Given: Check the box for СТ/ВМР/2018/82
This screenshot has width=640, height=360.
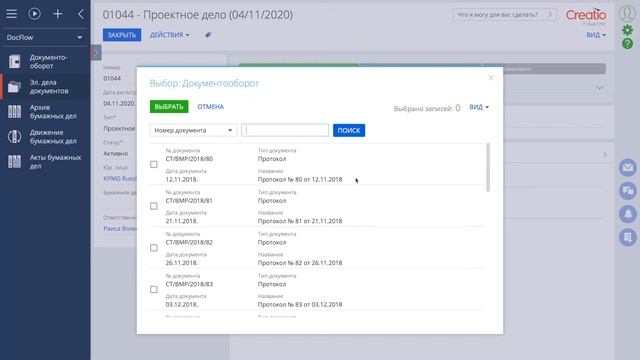Looking at the screenshot, I should [x=154, y=248].
